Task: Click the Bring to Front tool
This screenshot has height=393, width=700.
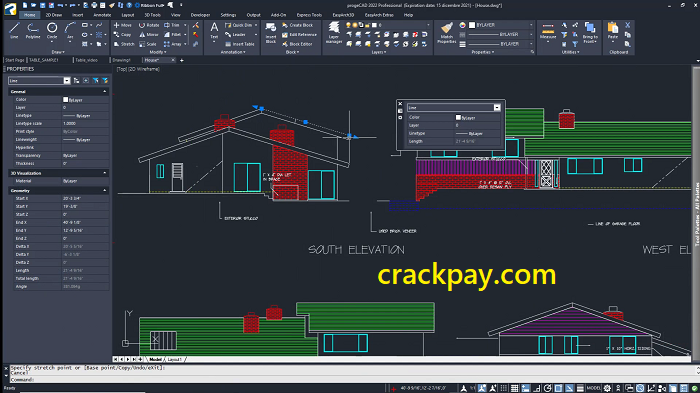Action: [x=590, y=33]
